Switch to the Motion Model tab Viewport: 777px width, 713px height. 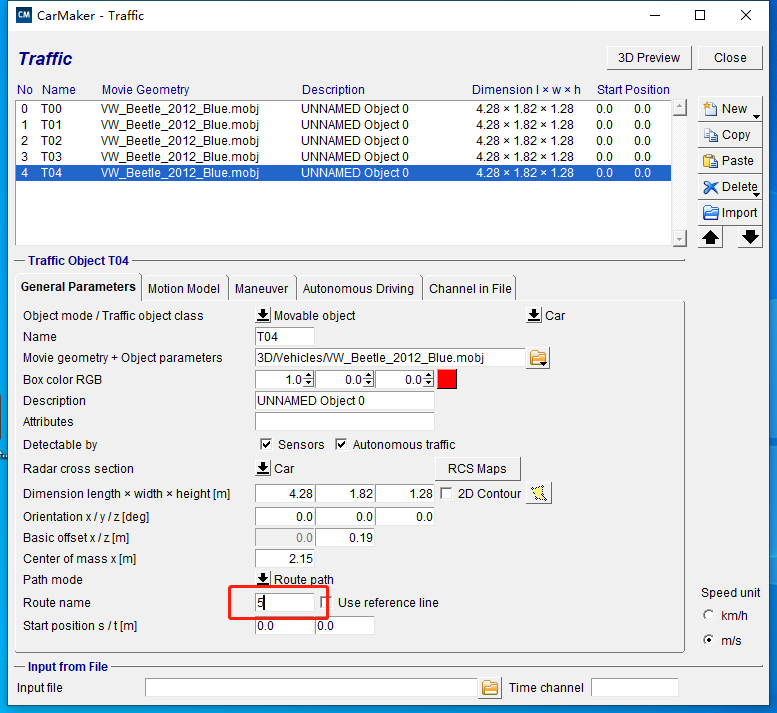(184, 288)
